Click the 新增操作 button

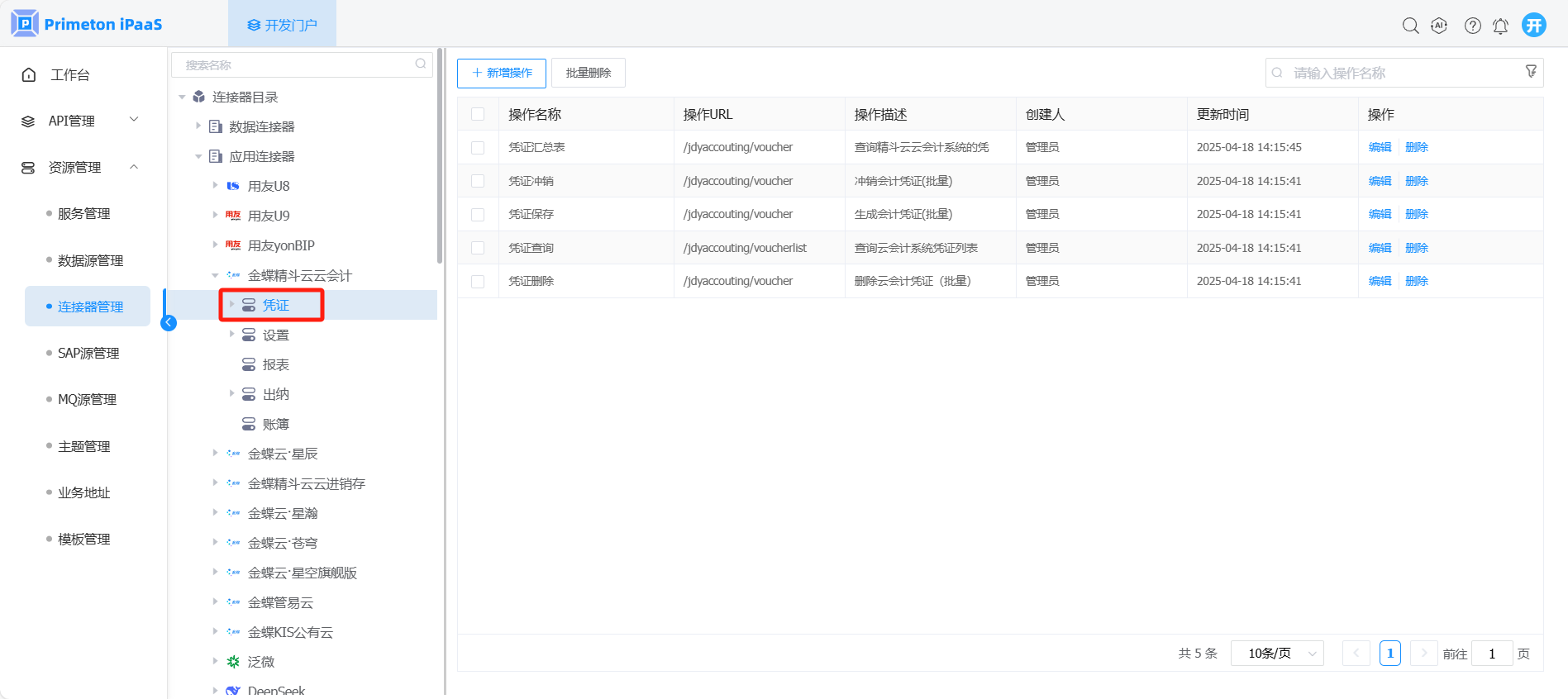click(502, 73)
